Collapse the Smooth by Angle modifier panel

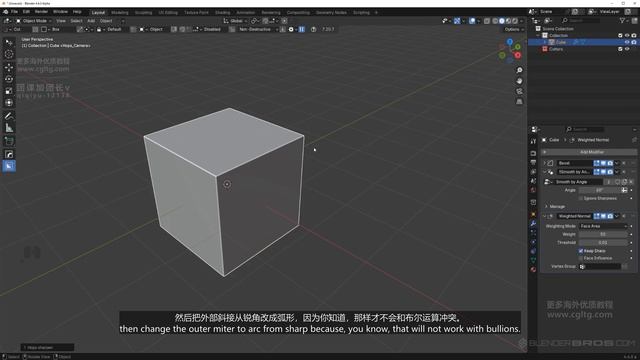(544, 172)
